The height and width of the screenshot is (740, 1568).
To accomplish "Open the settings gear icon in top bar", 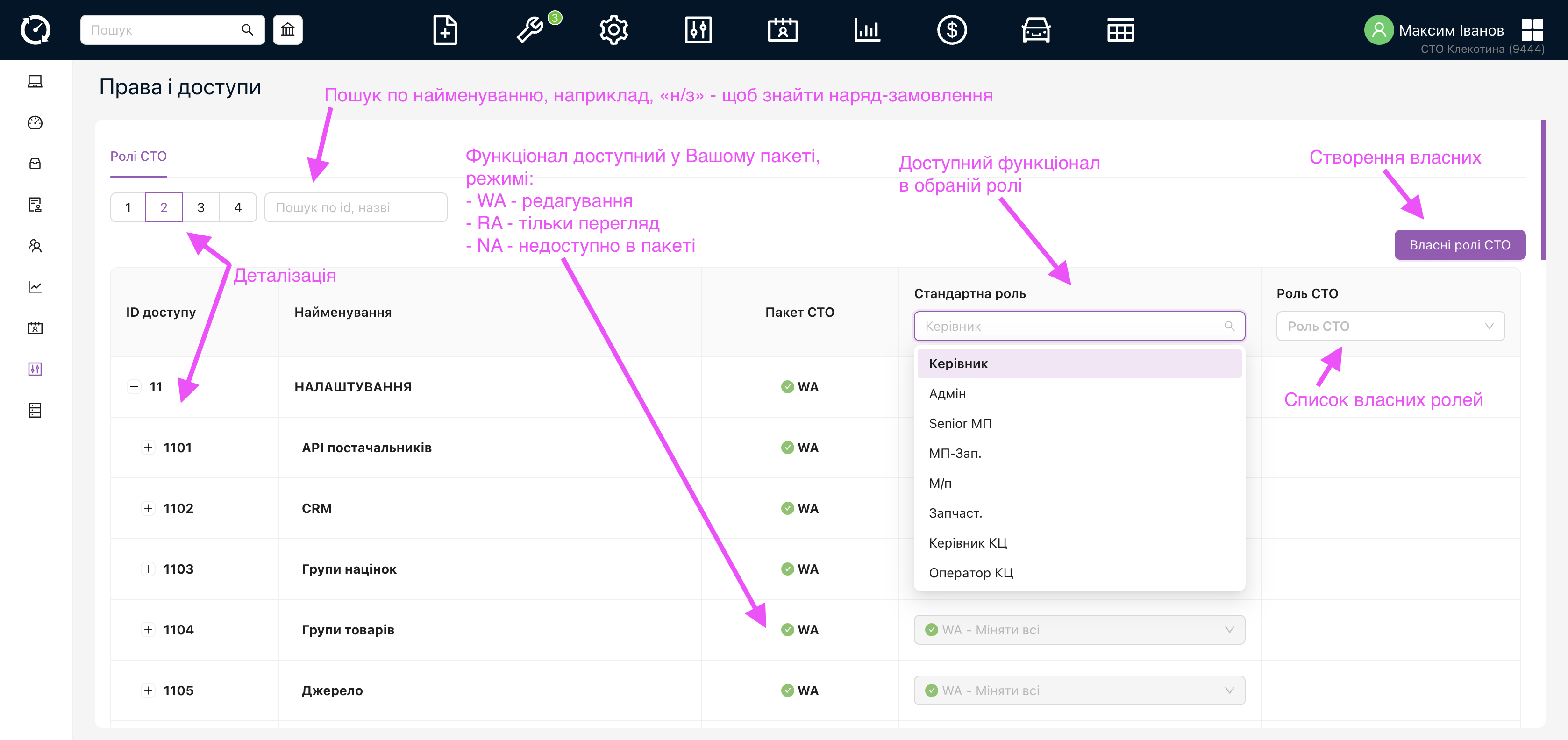I will (613, 30).
